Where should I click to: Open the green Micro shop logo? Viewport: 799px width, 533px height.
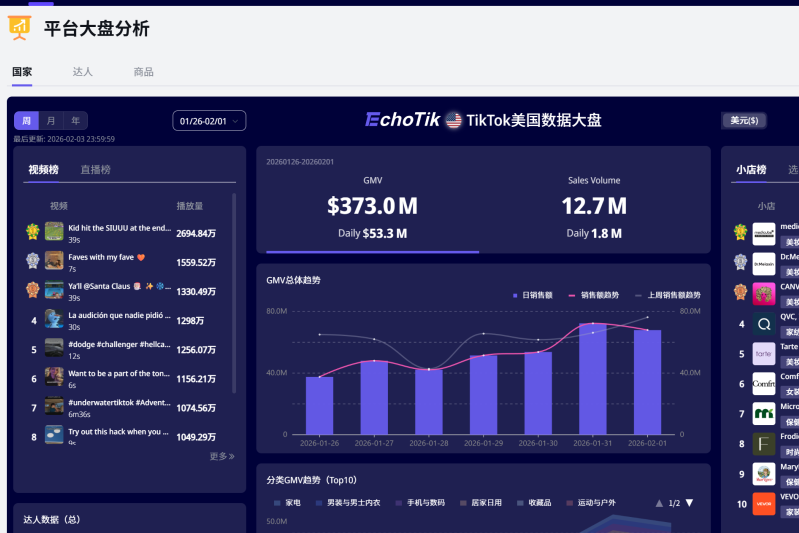(764, 414)
